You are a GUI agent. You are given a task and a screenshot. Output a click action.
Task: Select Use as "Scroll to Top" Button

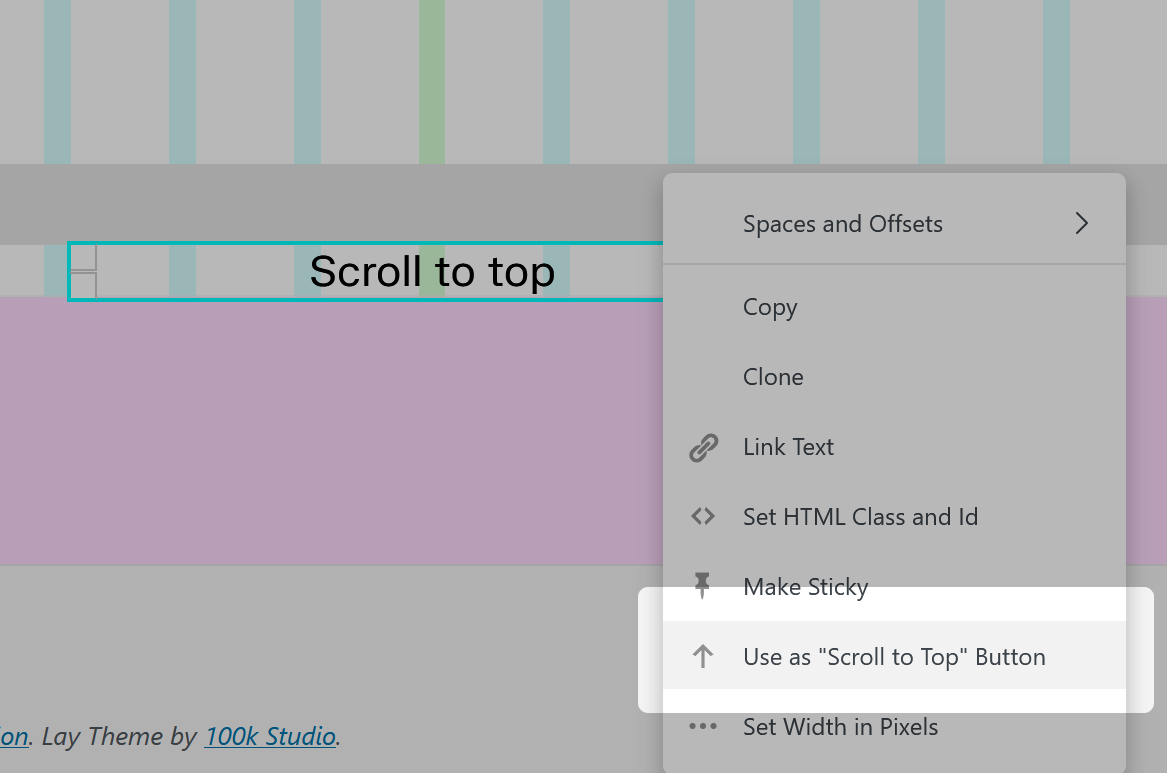pos(894,657)
